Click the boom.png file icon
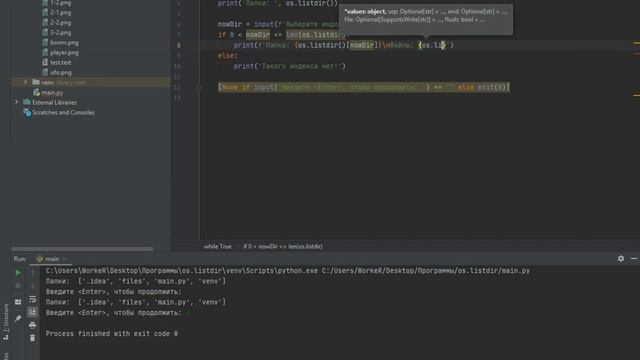The height and width of the screenshot is (360, 640). pos(45,42)
